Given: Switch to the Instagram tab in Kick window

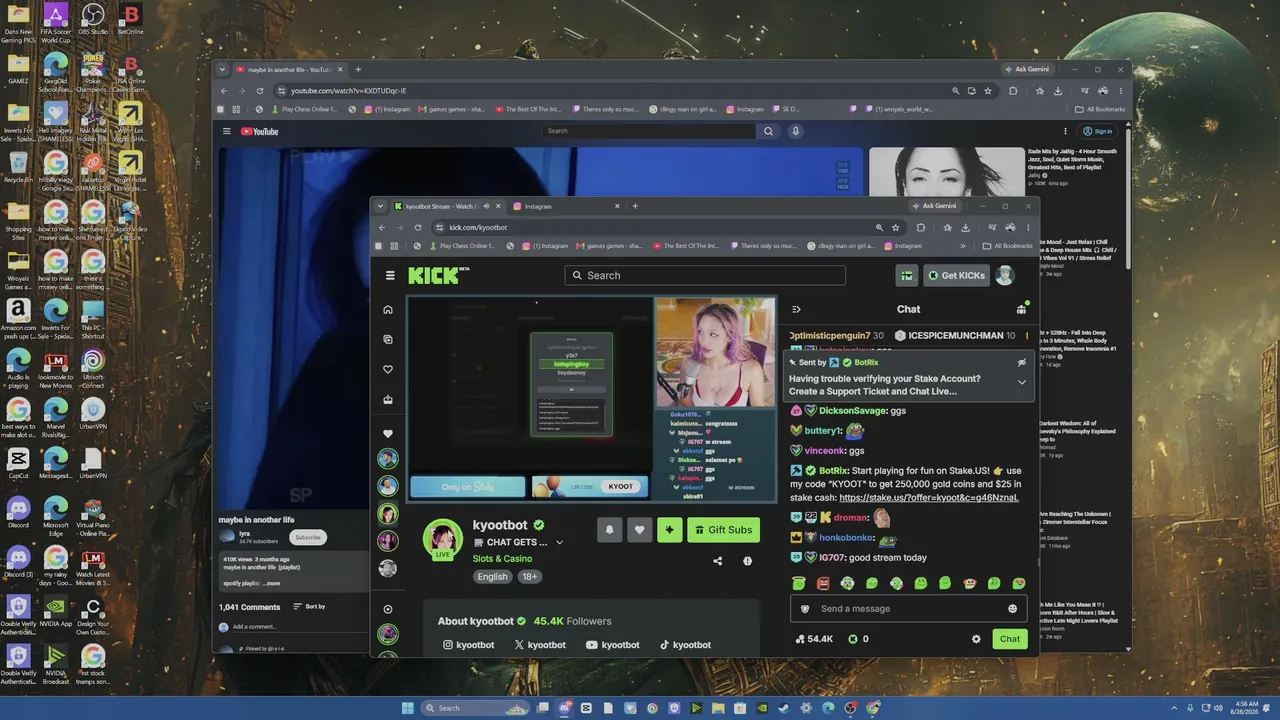Looking at the screenshot, I should tap(566, 206).
